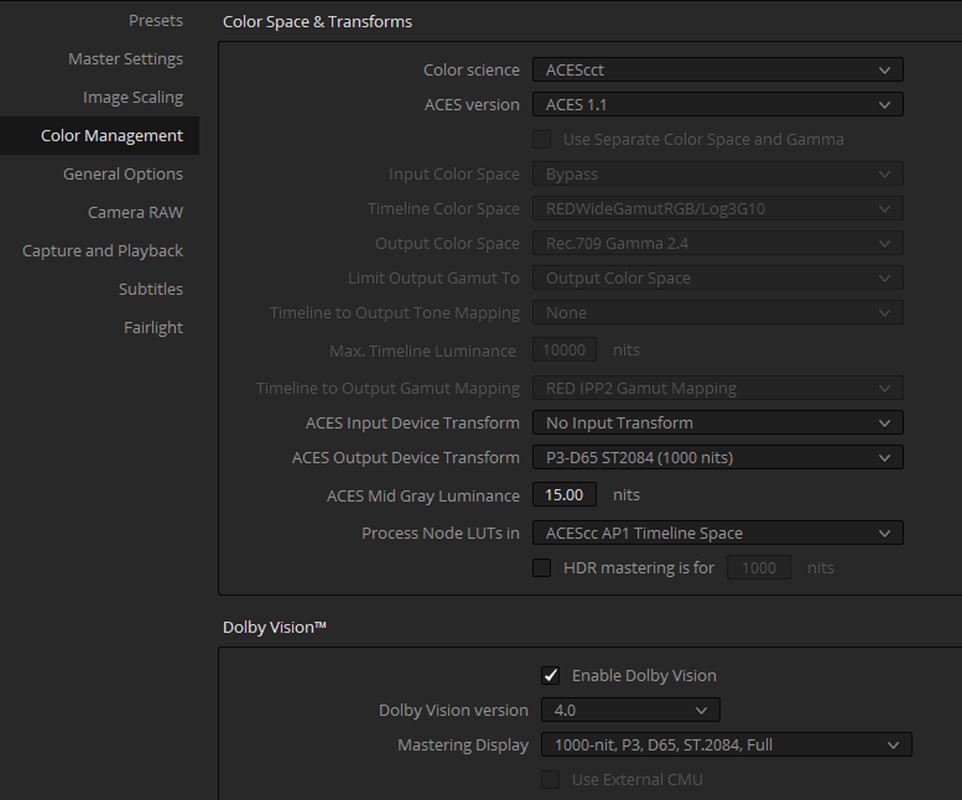Screen dimensions: 962x800
Task: Open the Color science dropdown
Action: point(718,70)
